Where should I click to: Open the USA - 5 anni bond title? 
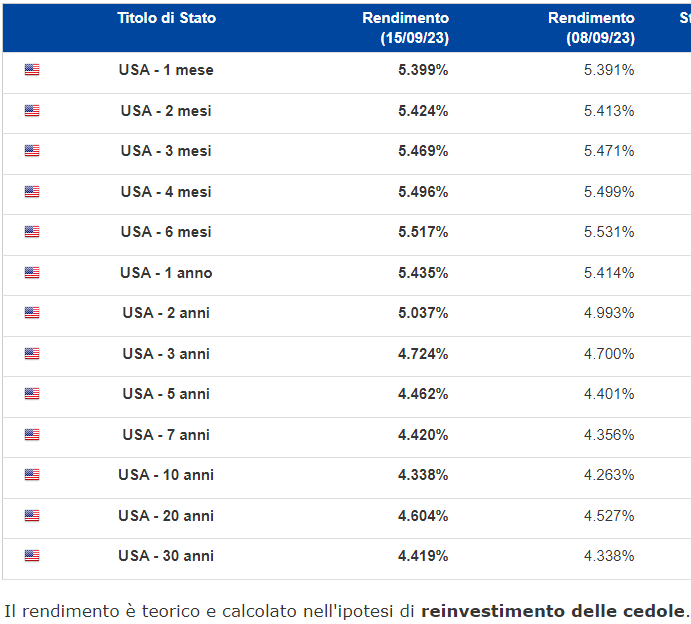pos(166,394)
